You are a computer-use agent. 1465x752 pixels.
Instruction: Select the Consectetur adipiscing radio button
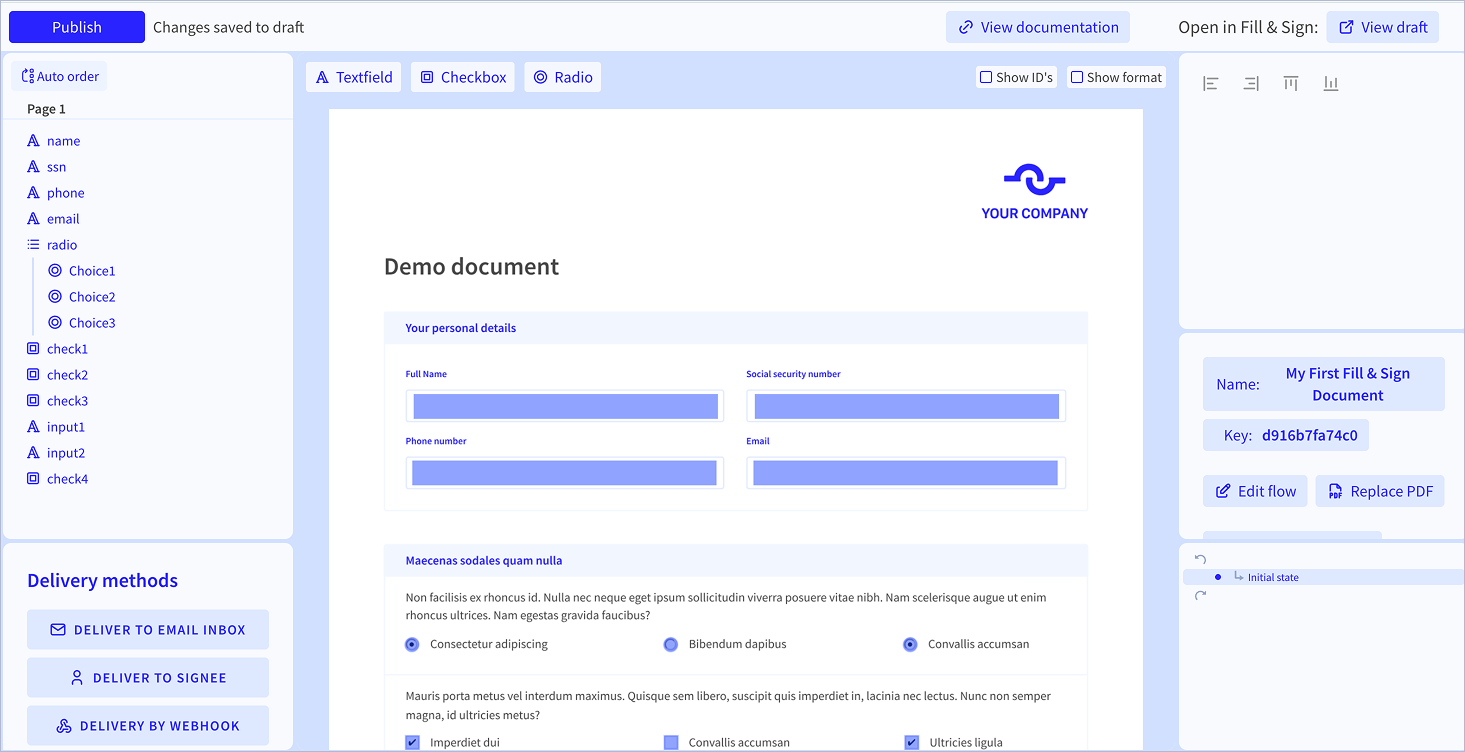(412, 645)
